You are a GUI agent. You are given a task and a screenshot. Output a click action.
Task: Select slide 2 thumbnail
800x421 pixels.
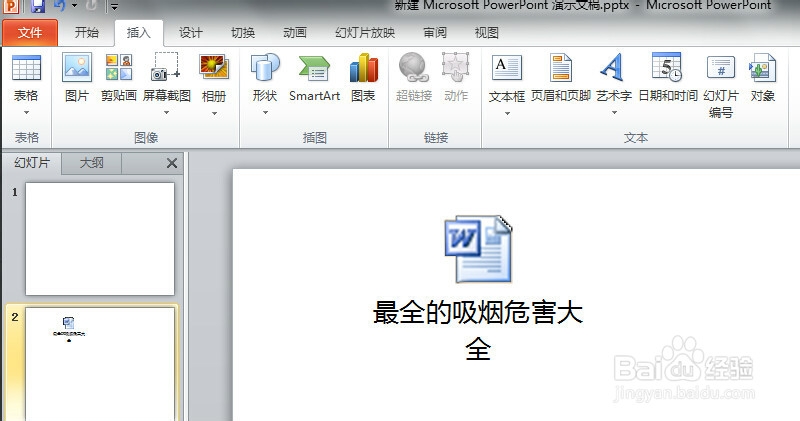(100, 364)
